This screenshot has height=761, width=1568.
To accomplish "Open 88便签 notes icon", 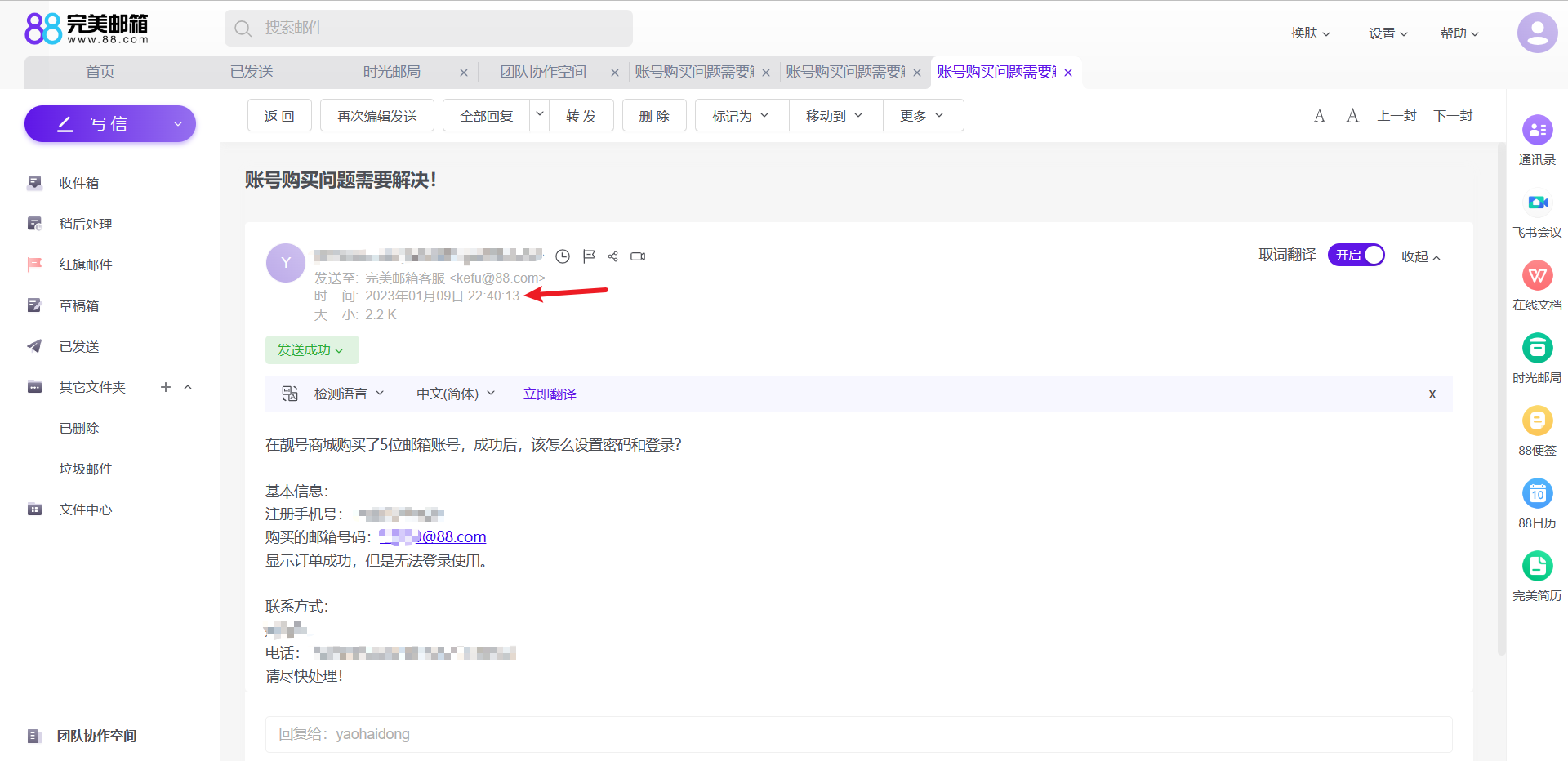I will click(x=1537, y=421).
